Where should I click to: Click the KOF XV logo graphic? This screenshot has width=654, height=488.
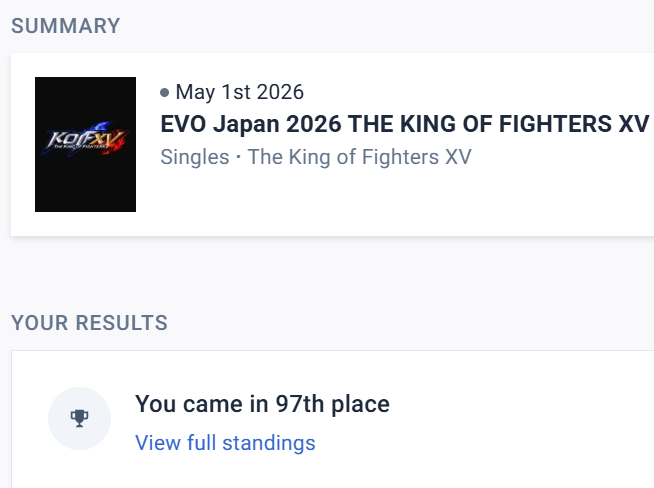86,139
